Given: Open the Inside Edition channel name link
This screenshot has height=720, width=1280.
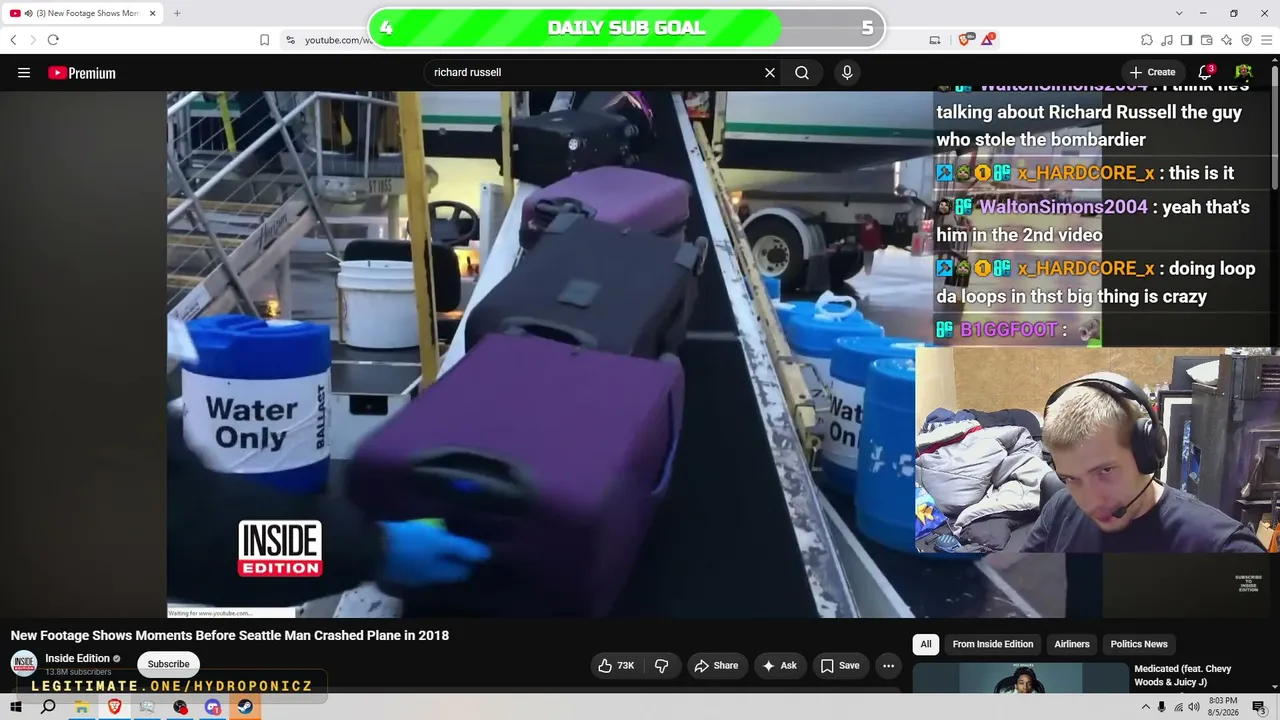Looking at the screenshot, I should 78,659.
